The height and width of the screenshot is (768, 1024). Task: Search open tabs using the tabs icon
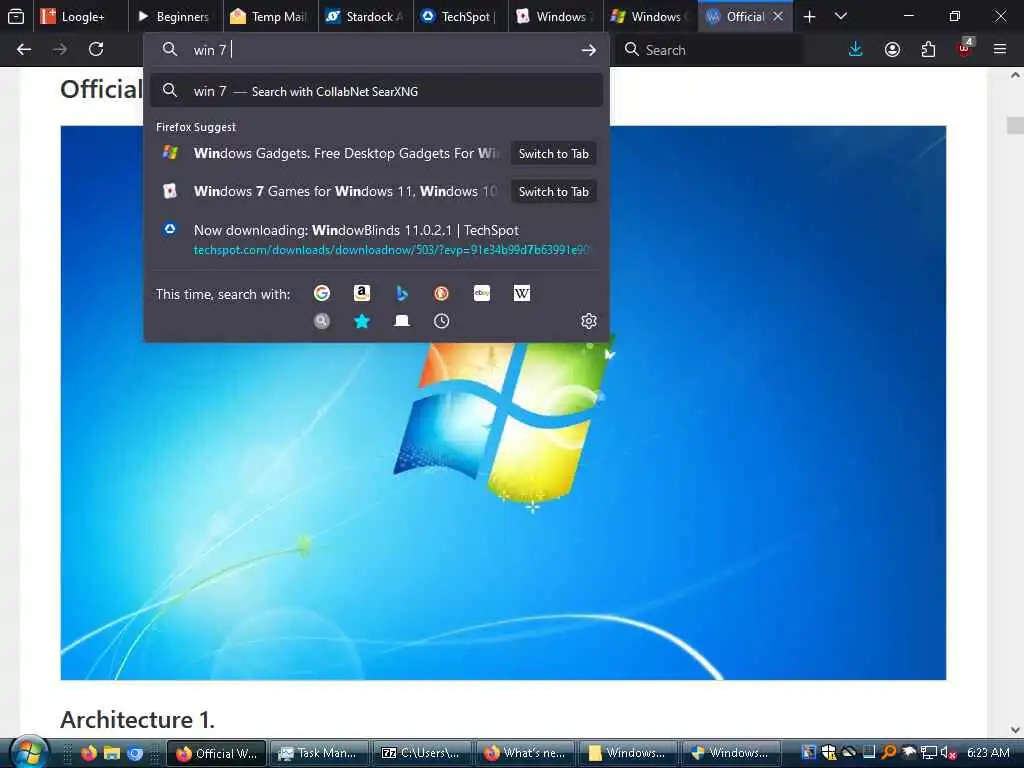(x=402, y=321)
